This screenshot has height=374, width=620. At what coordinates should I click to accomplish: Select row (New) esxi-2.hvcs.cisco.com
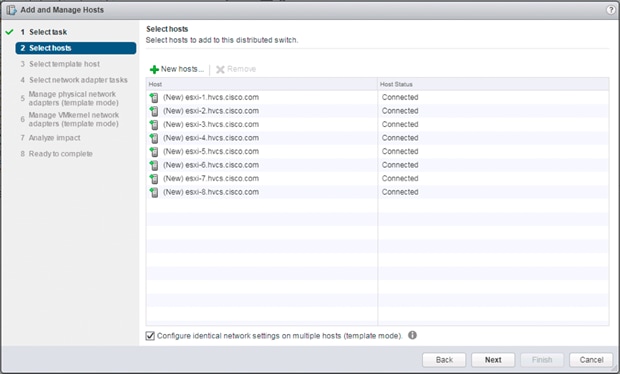coord(378,111)
